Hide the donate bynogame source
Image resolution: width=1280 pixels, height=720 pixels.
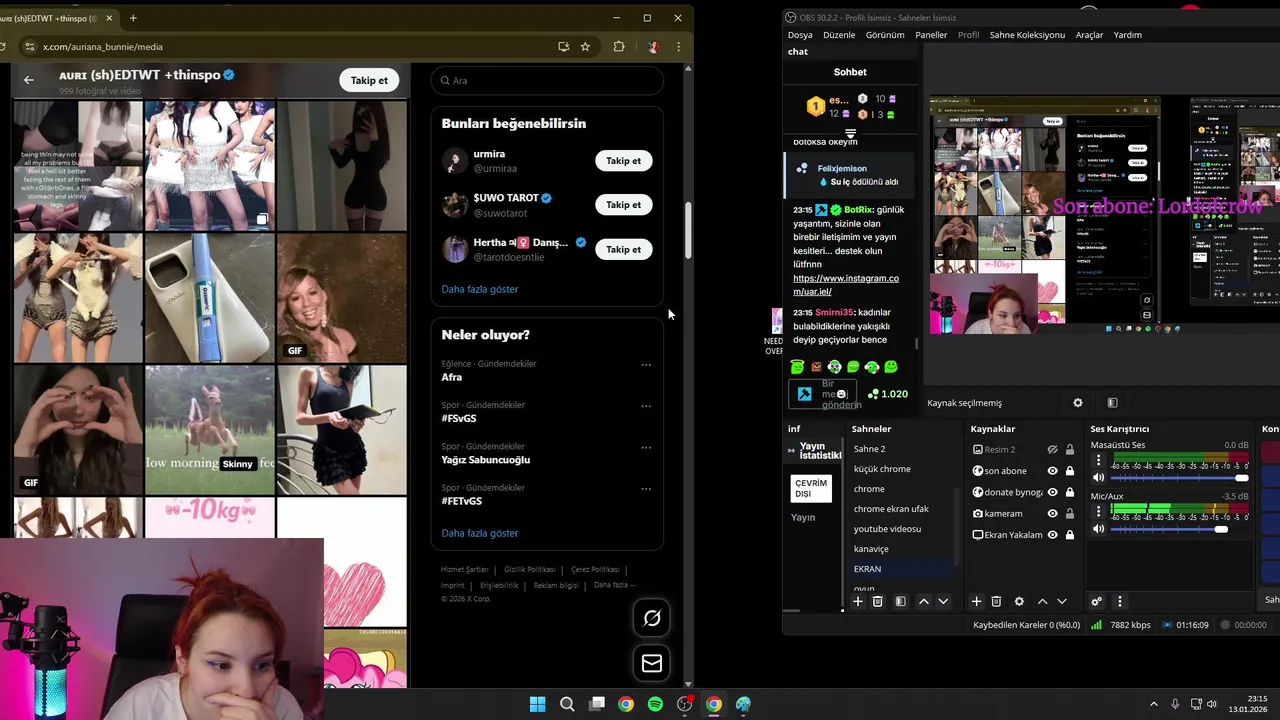(x=1052, y=492)
